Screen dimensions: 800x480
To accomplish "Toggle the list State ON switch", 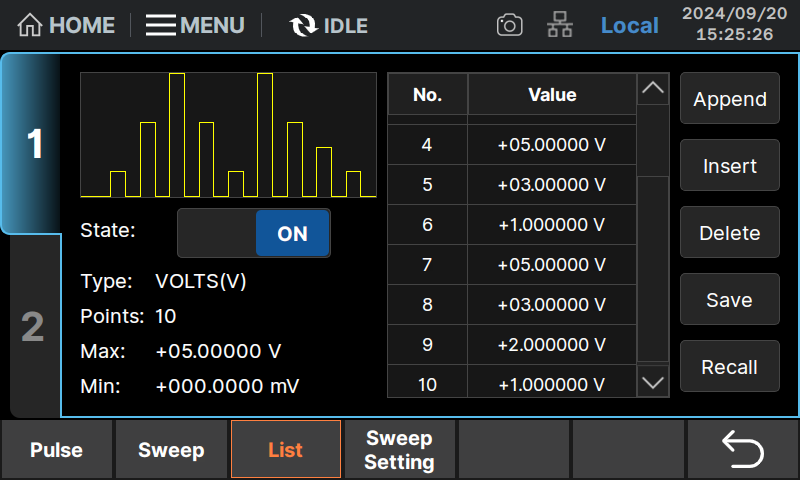I will [254, 233].
